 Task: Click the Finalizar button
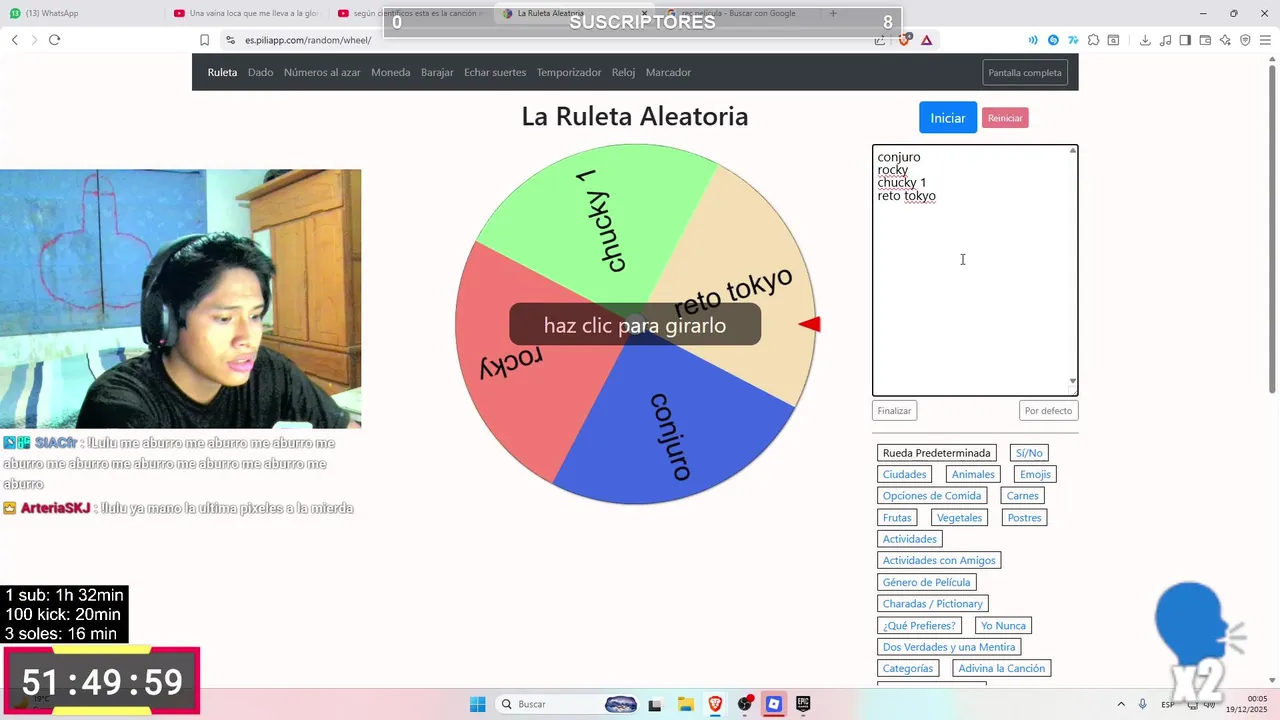894,411
